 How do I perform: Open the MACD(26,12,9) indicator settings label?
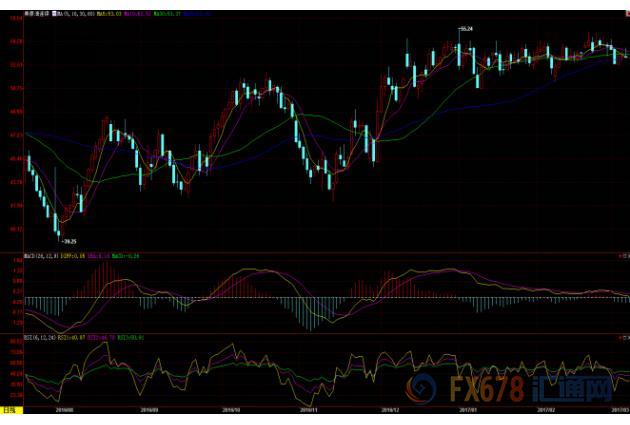click(x=41, y=257)
